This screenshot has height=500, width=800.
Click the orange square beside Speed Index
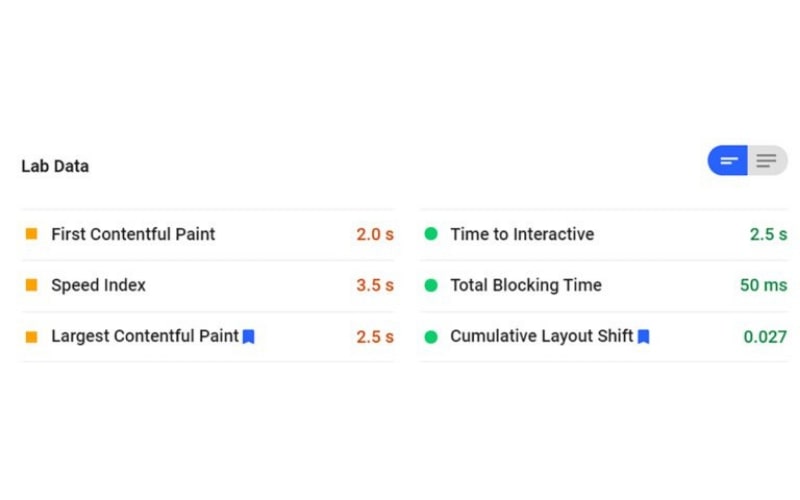click(x=31, y=285)
